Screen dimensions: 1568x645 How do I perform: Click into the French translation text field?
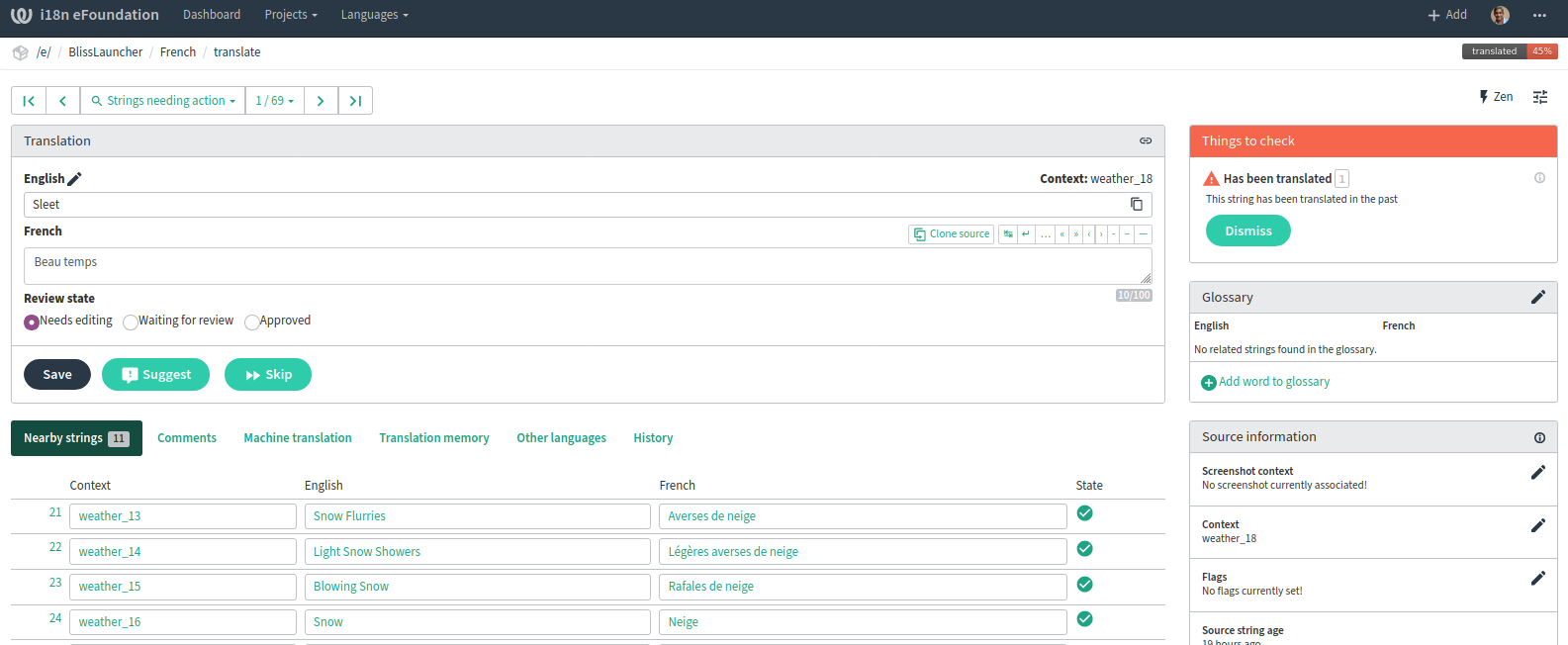[x=587, y=265]
